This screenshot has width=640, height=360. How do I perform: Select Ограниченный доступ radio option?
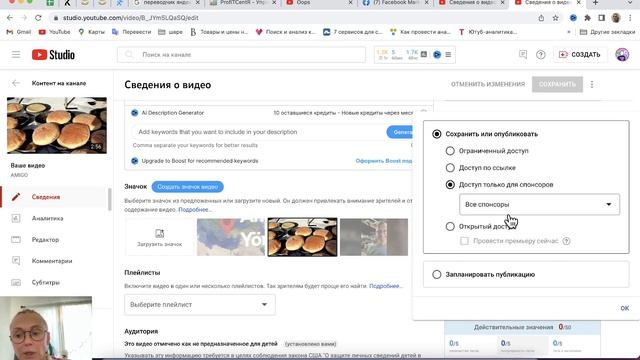click(450, 151)
